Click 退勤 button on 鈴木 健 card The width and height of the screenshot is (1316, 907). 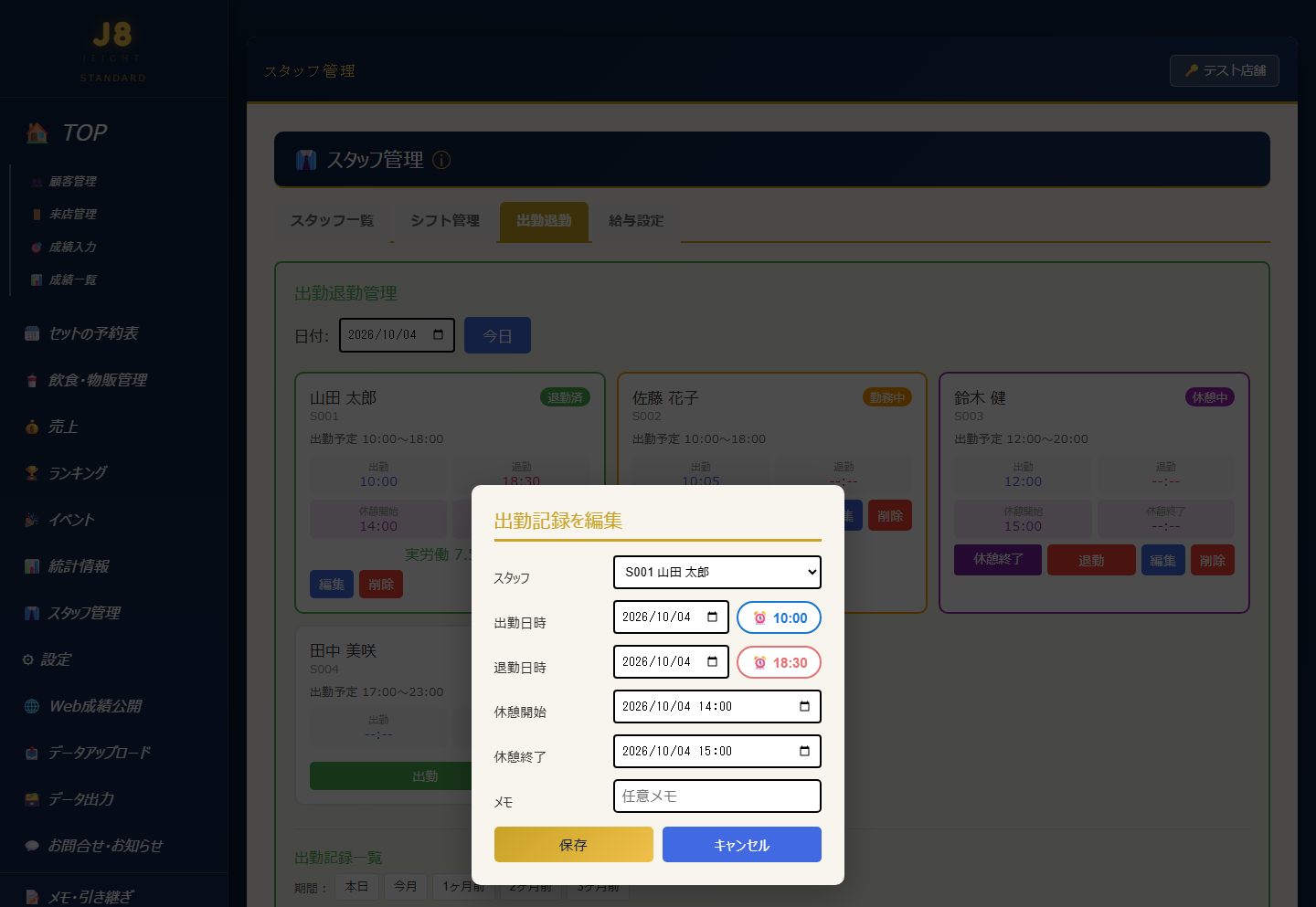1091,560
